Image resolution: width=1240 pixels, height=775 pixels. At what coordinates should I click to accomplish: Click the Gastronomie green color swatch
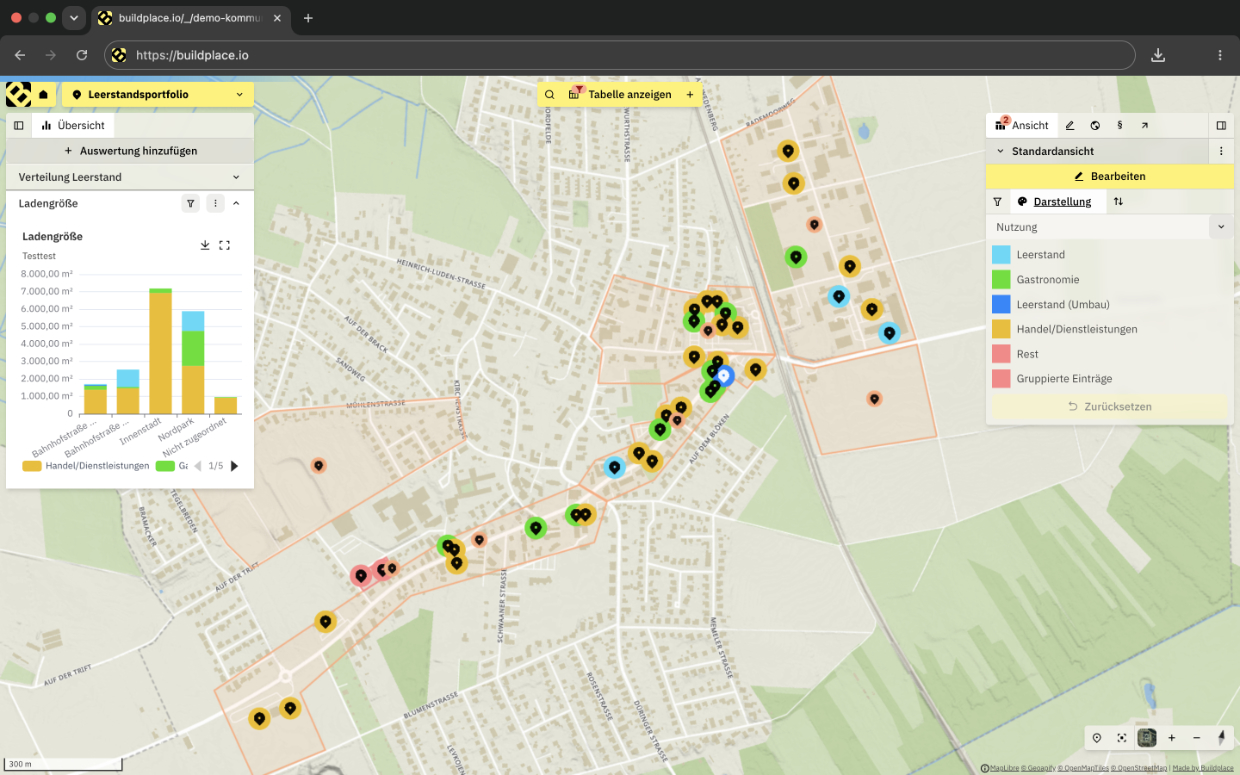(x=1001, y=280)
